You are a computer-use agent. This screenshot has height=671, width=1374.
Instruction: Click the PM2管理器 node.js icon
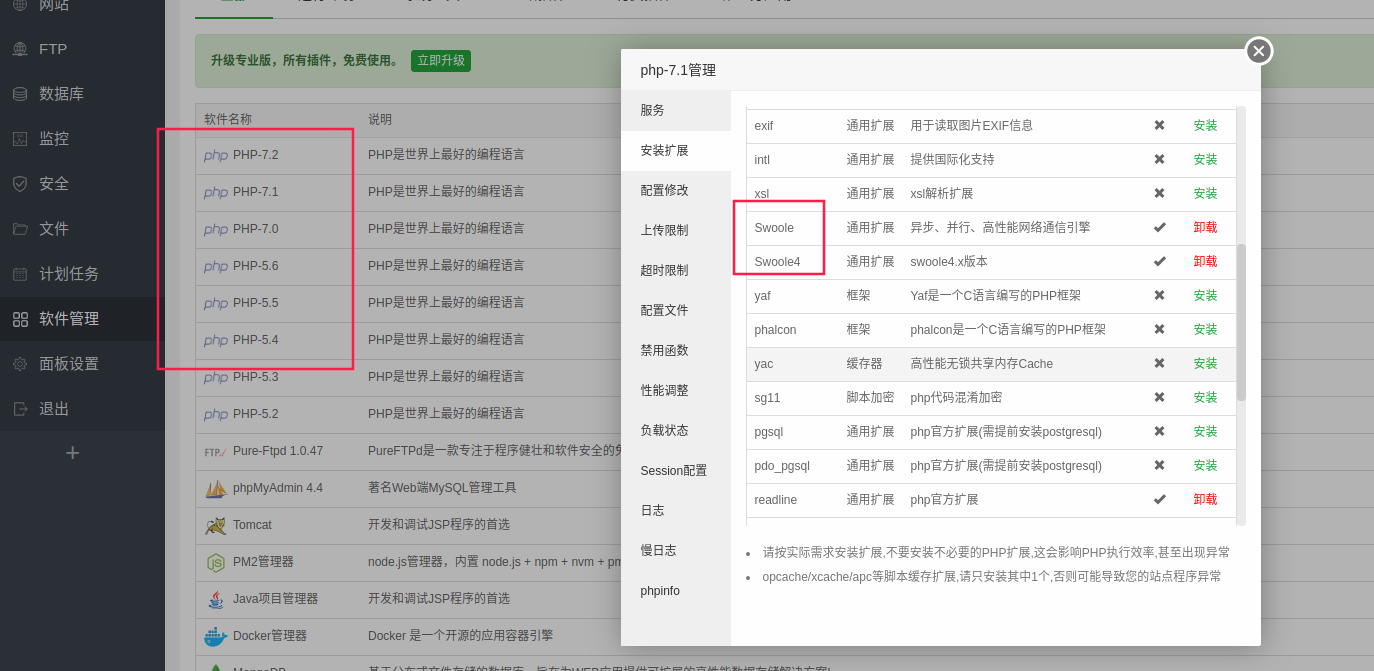pos(216,562)
